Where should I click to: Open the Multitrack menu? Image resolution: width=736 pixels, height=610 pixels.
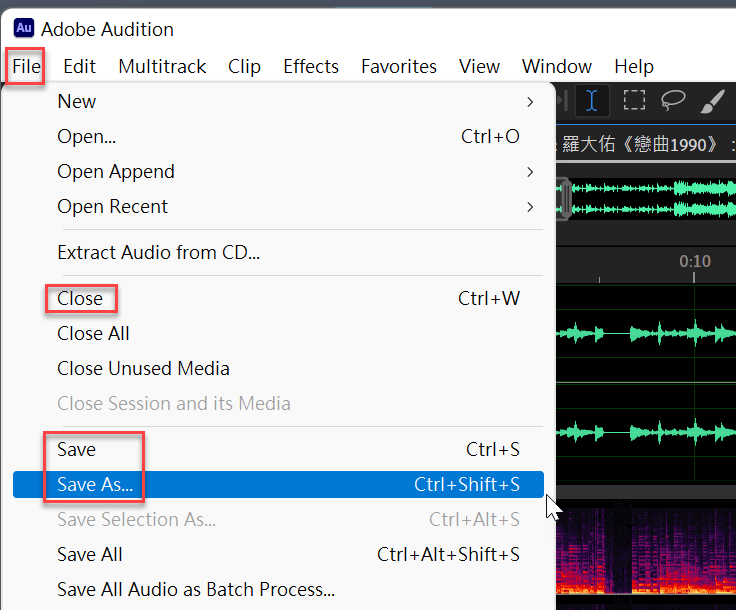(x=162, y=66)
